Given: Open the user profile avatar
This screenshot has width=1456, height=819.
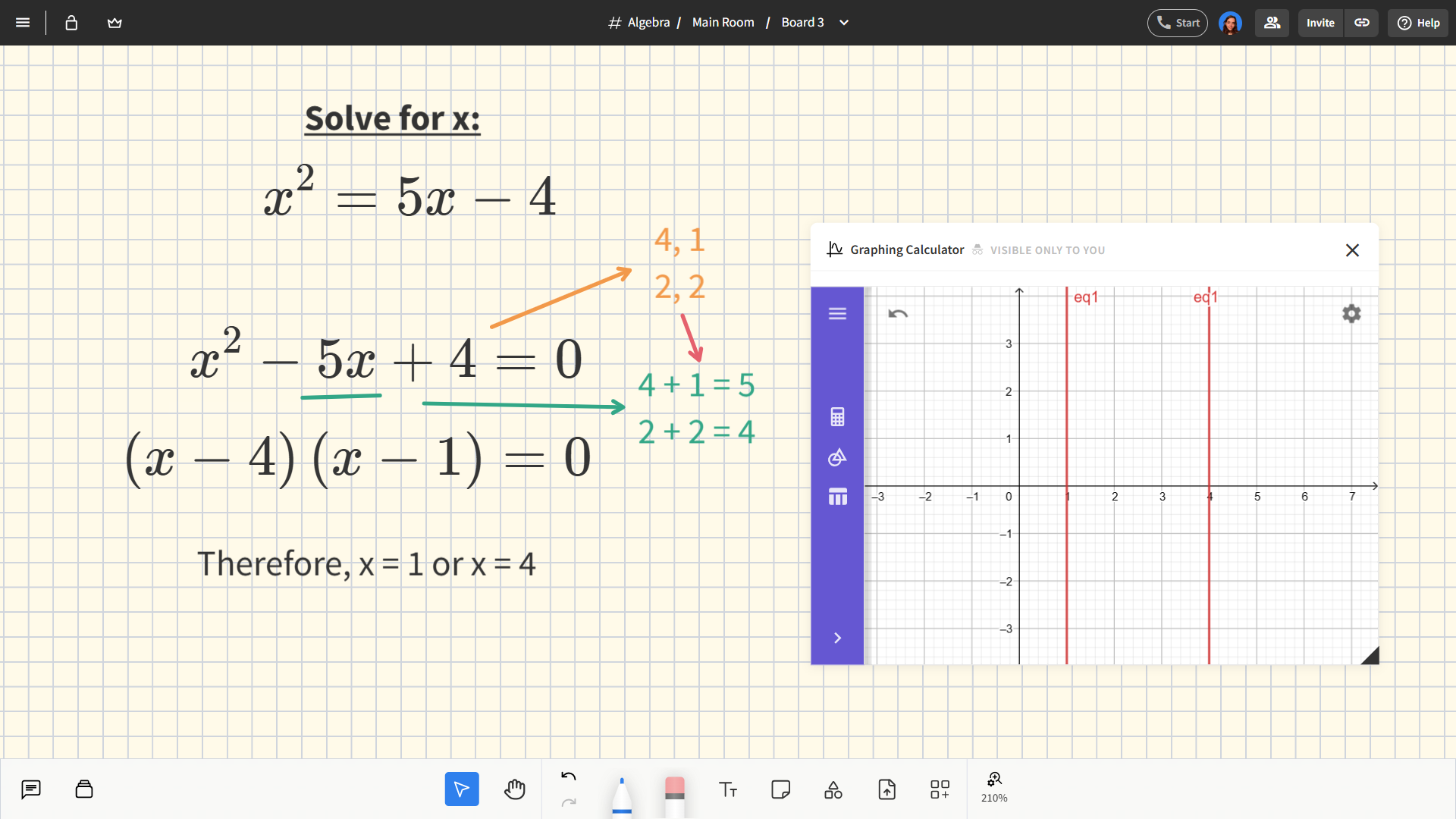Looking at the screenshot, I should [x=1230, y=23].
